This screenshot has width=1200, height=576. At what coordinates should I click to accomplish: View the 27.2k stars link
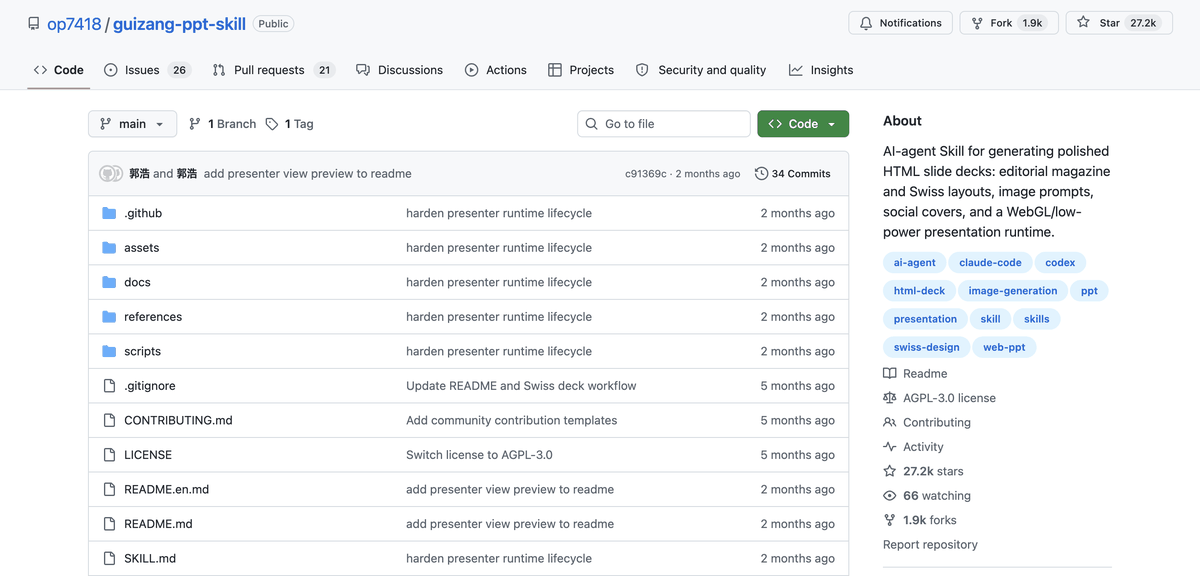923,471
